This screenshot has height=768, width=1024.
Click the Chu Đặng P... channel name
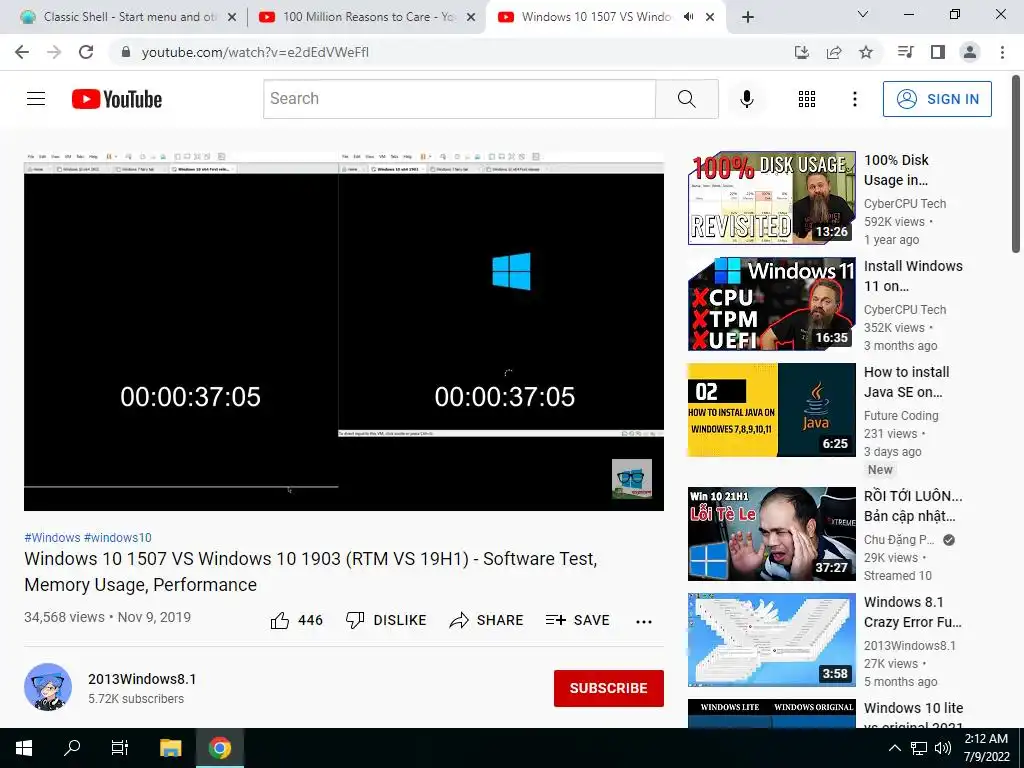point(899,539)
